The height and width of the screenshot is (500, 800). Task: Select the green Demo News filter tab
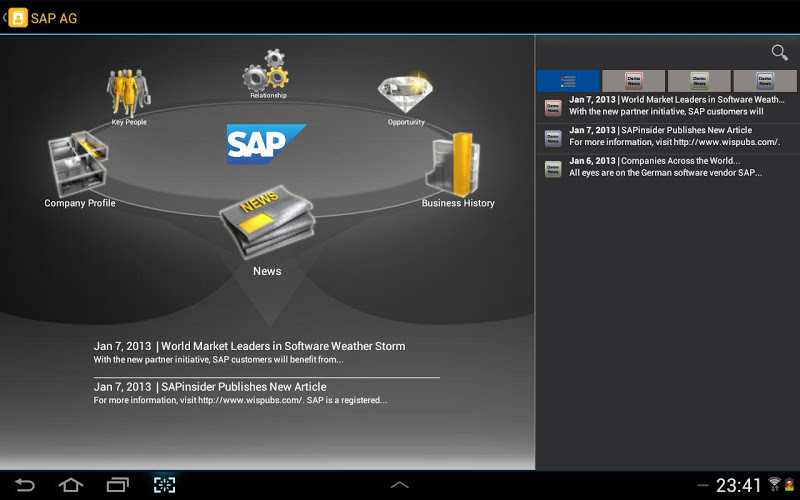click(699, 81)
